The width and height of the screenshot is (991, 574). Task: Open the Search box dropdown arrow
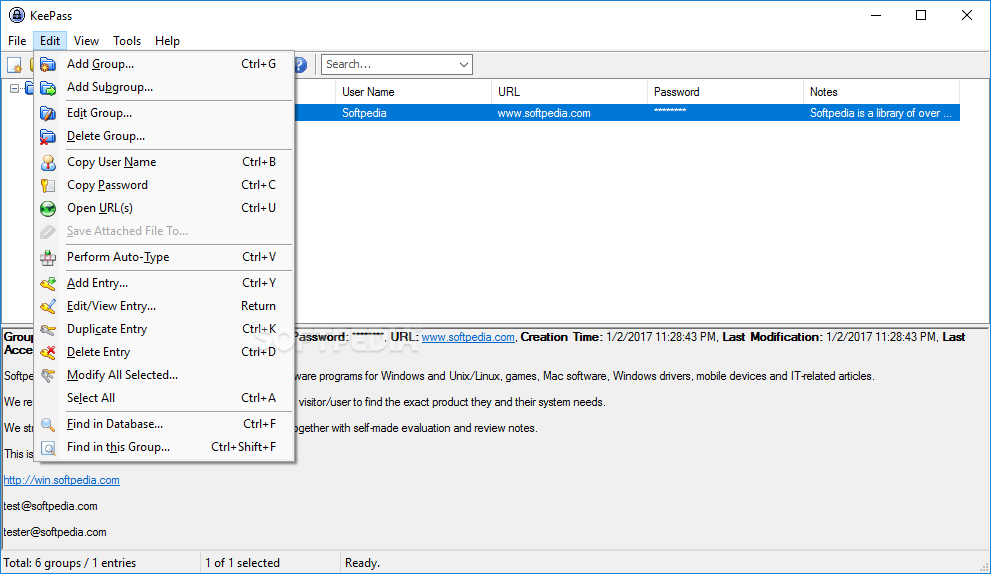pyautogui.click(x=463, y=64)
